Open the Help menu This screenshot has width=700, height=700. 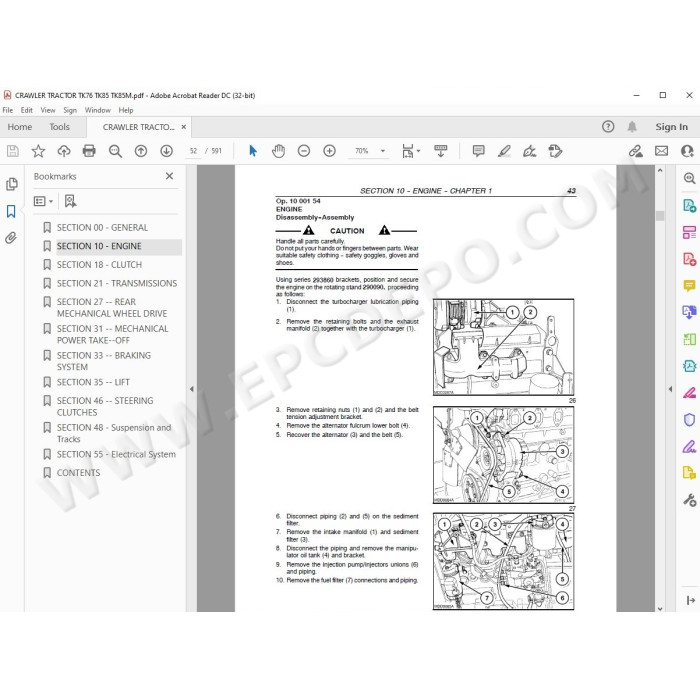125,110
